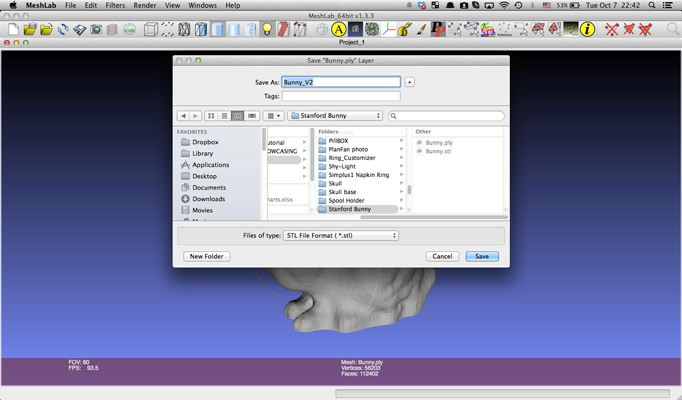Click the yellow info icon in toolbar
The height and width of the screenshot is (400, 682).
[587, 29]
